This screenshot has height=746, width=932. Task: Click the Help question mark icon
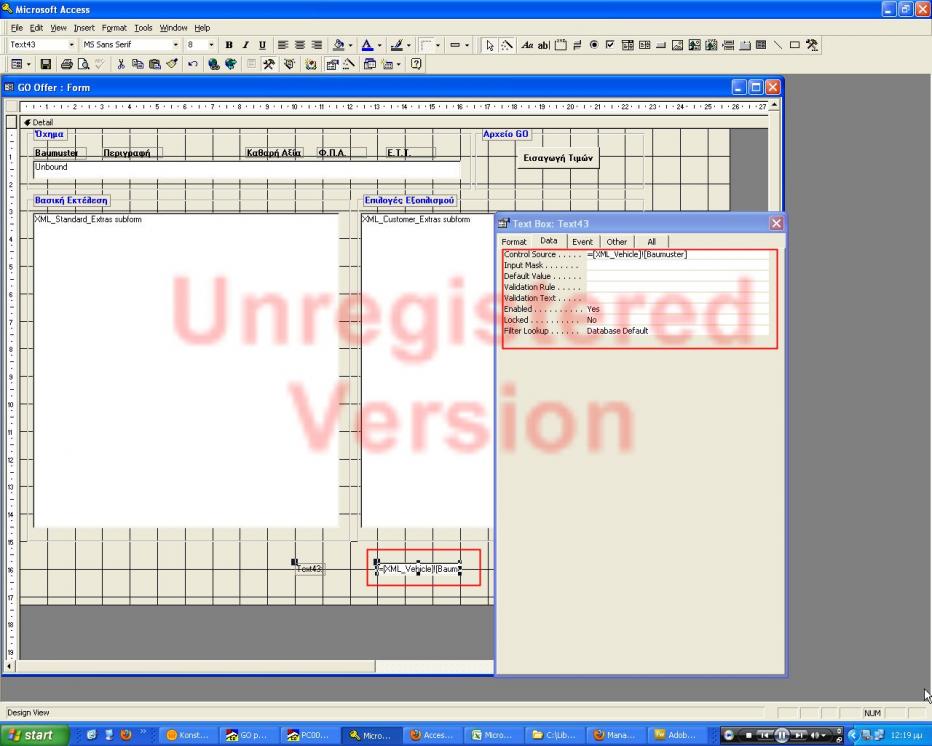[416, 64]
